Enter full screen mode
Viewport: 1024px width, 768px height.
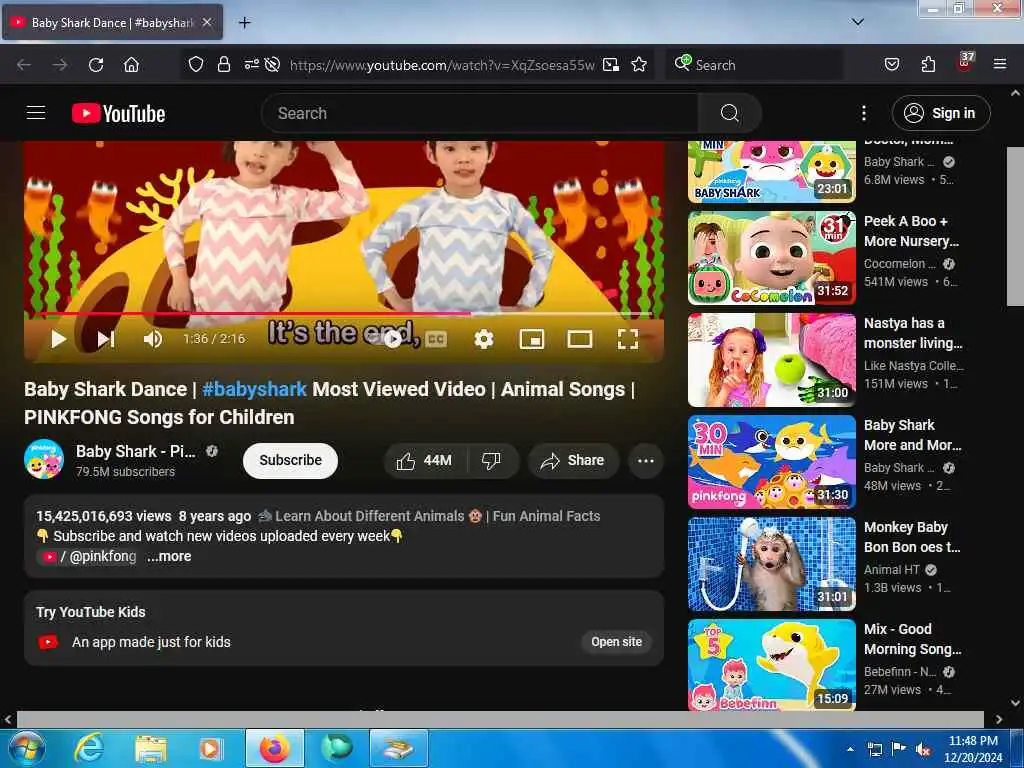628,339
